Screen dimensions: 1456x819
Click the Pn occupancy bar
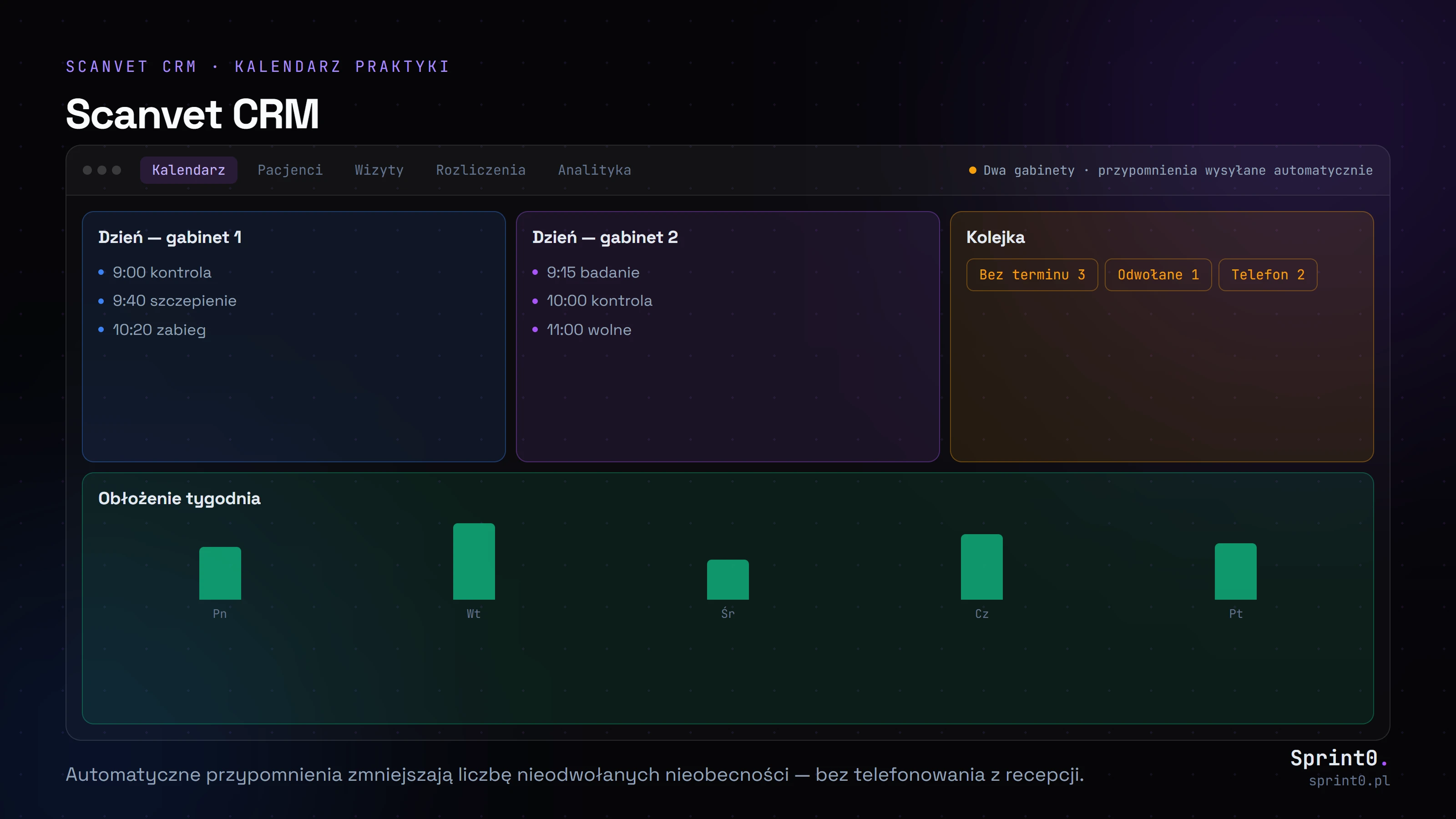[x=220, y=573]
